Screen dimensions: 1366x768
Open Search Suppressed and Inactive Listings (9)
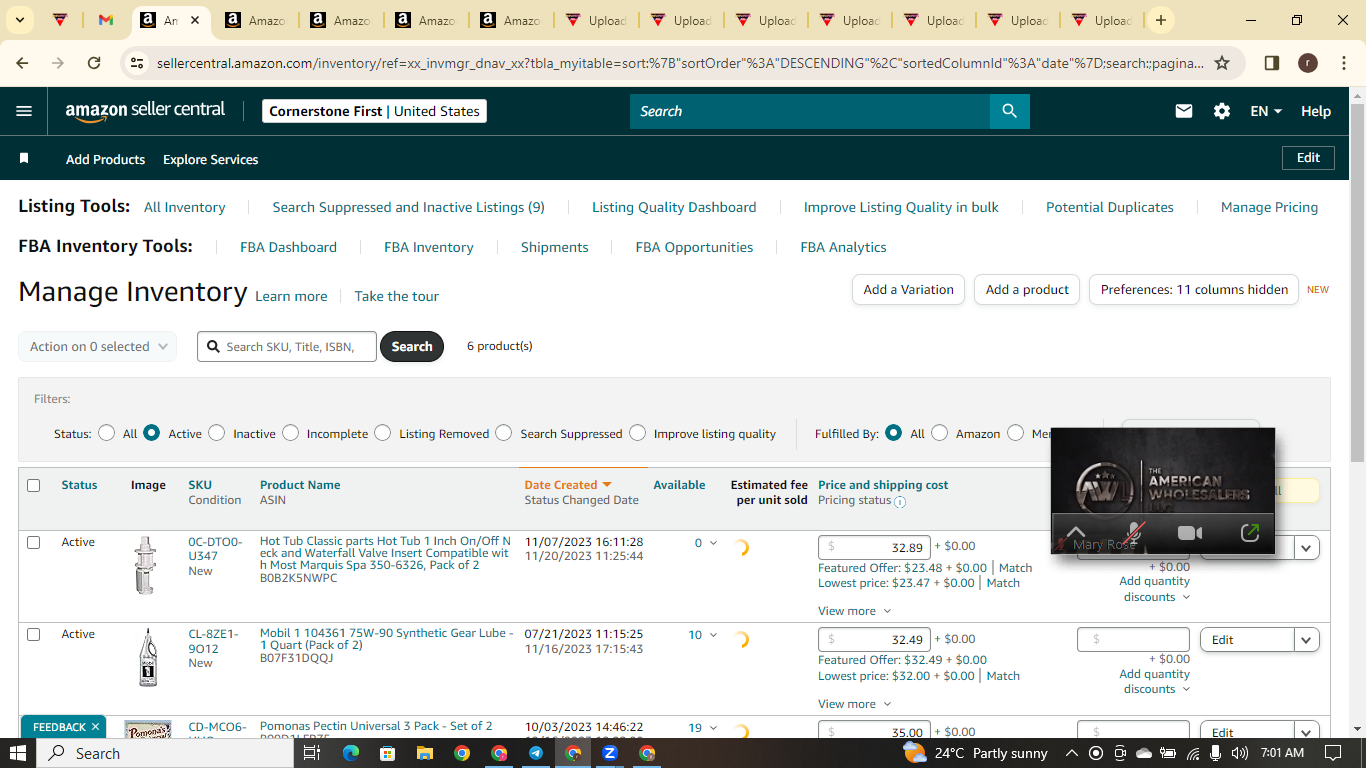tap(409, 207)
